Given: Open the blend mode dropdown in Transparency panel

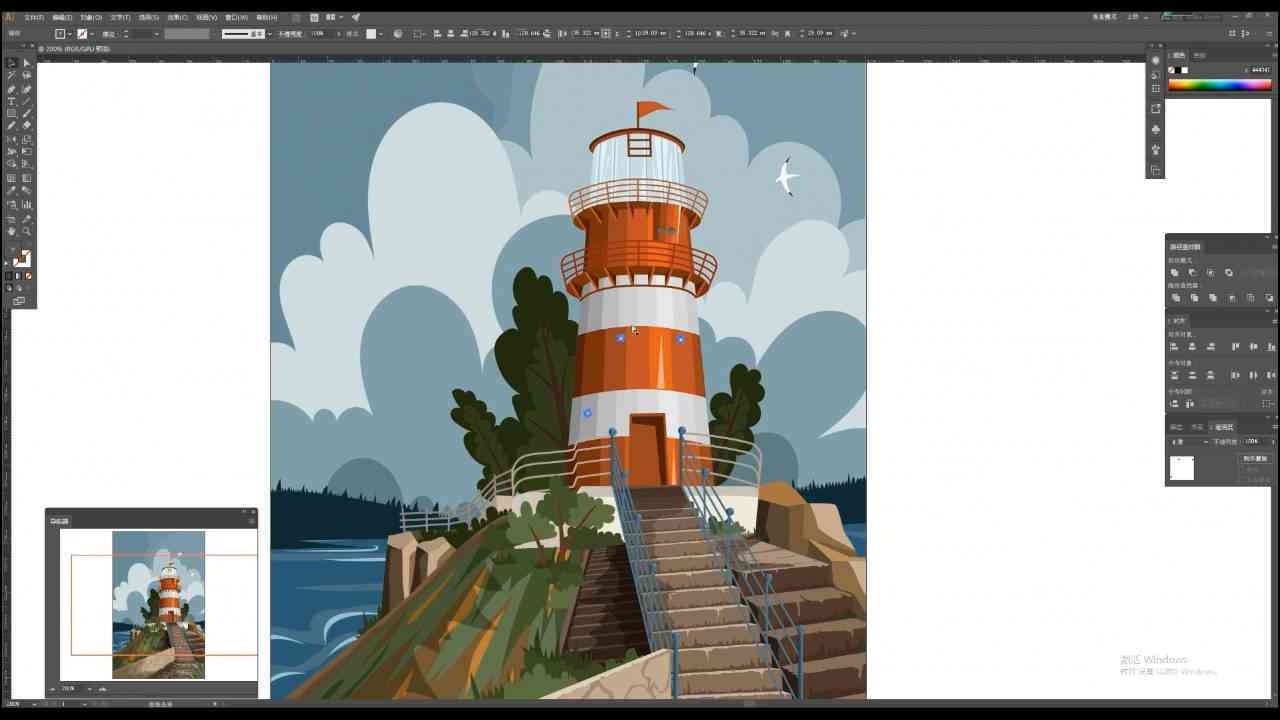Looking at the screenshot, I should pos(1190,441).
